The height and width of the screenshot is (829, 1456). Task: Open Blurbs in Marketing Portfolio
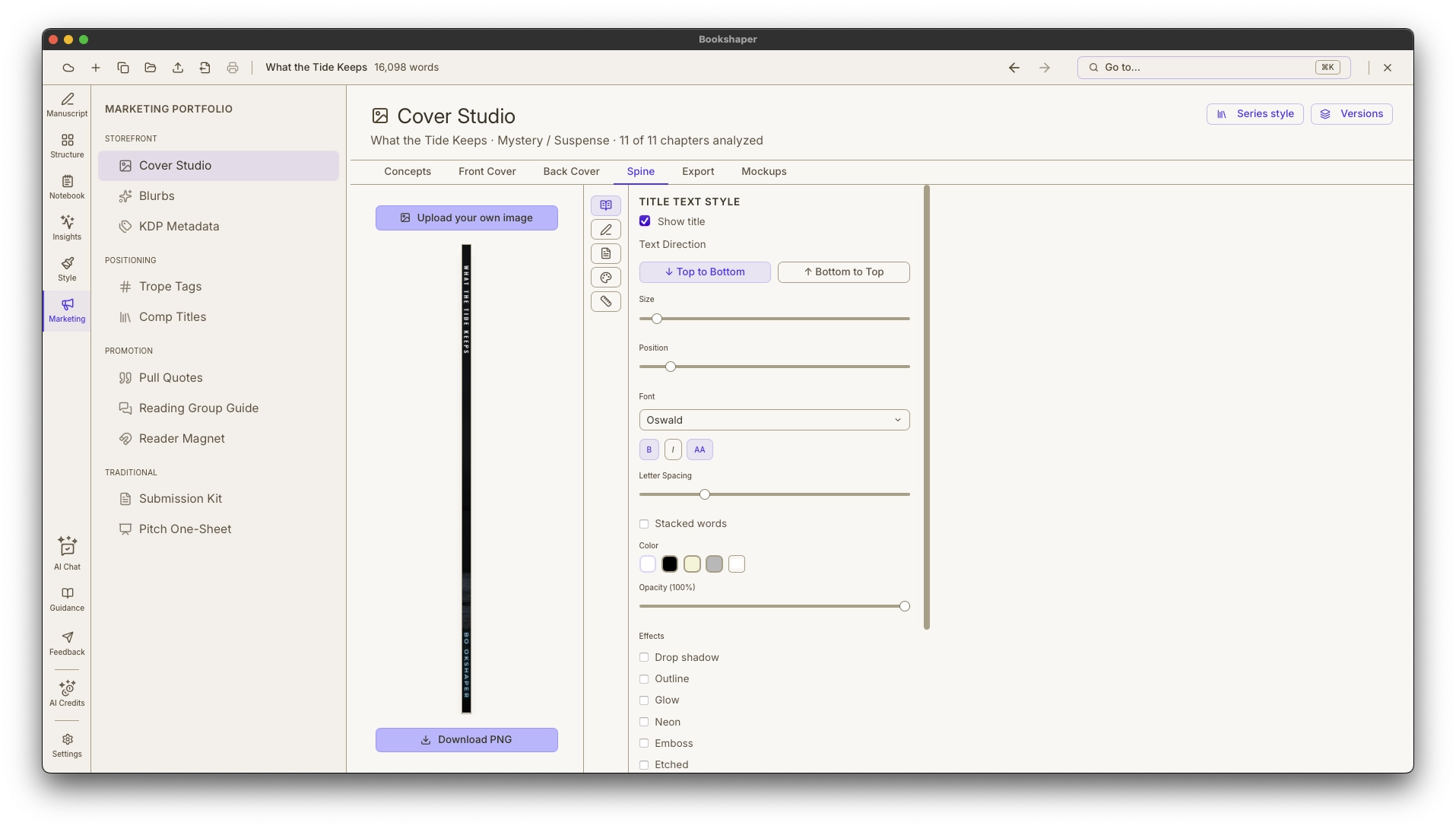pos(218,196)
